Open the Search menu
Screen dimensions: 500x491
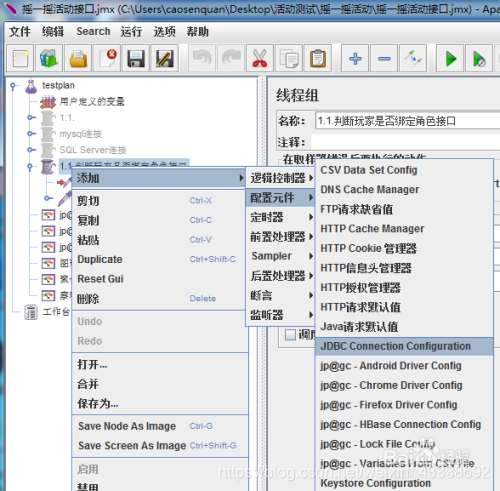93,32
